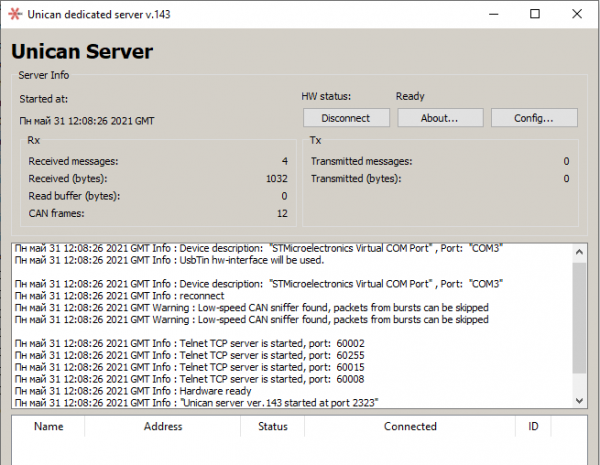This screenshot has height=465, width=600.
Task: Minimize the Unican server window
Action: pos(494,14)
